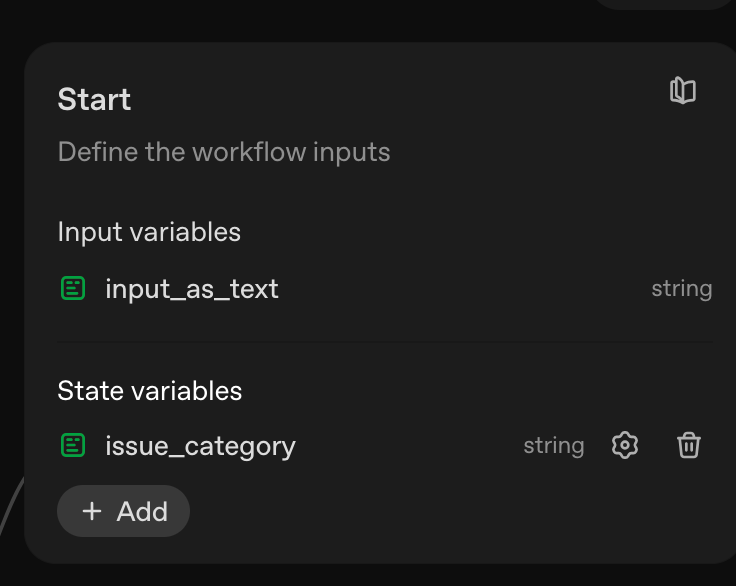Open the documentation book icon in Start panel

pyautogui.click(x=683, y=91)
